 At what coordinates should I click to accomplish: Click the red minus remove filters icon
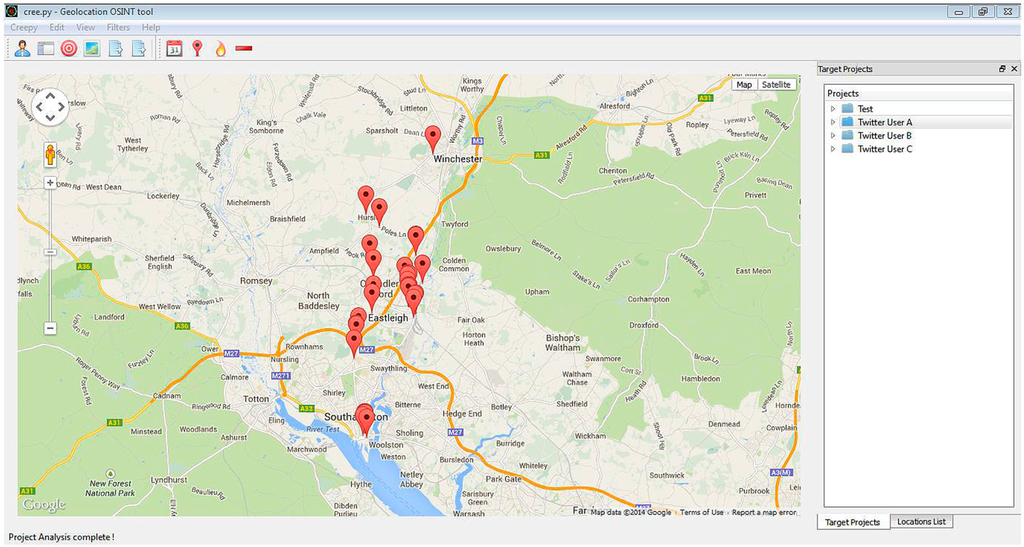tap(244, 48)
